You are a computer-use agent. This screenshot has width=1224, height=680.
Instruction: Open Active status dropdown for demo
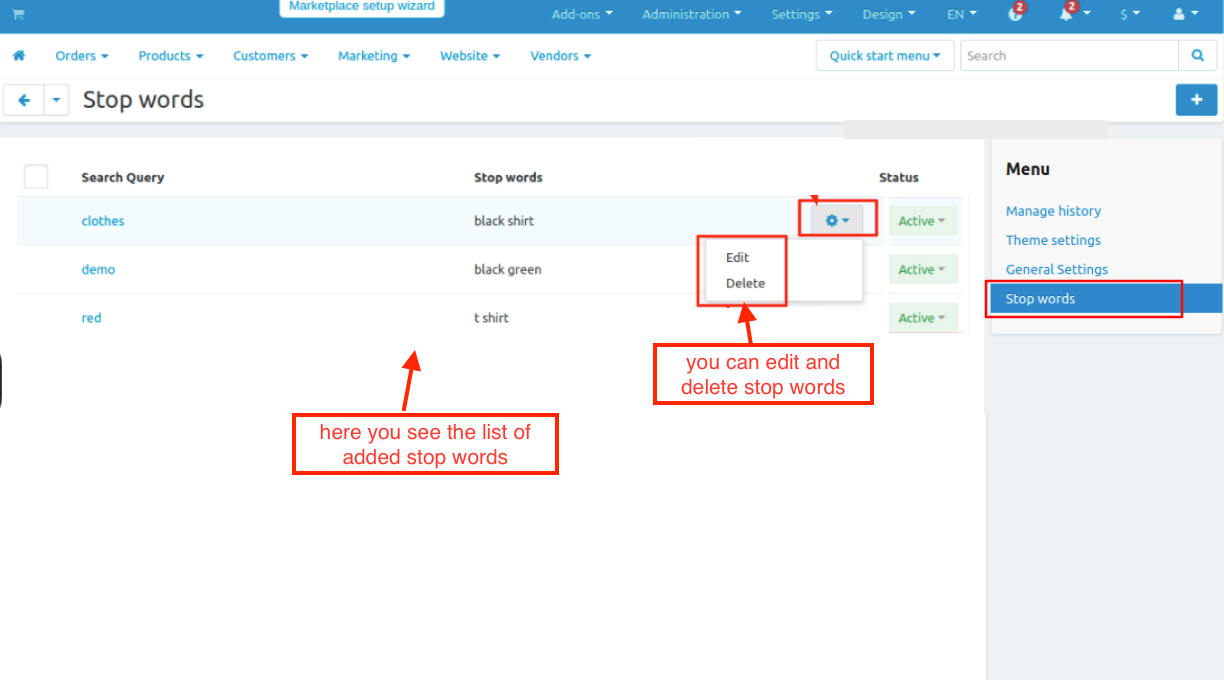click(x=922, y=269)
